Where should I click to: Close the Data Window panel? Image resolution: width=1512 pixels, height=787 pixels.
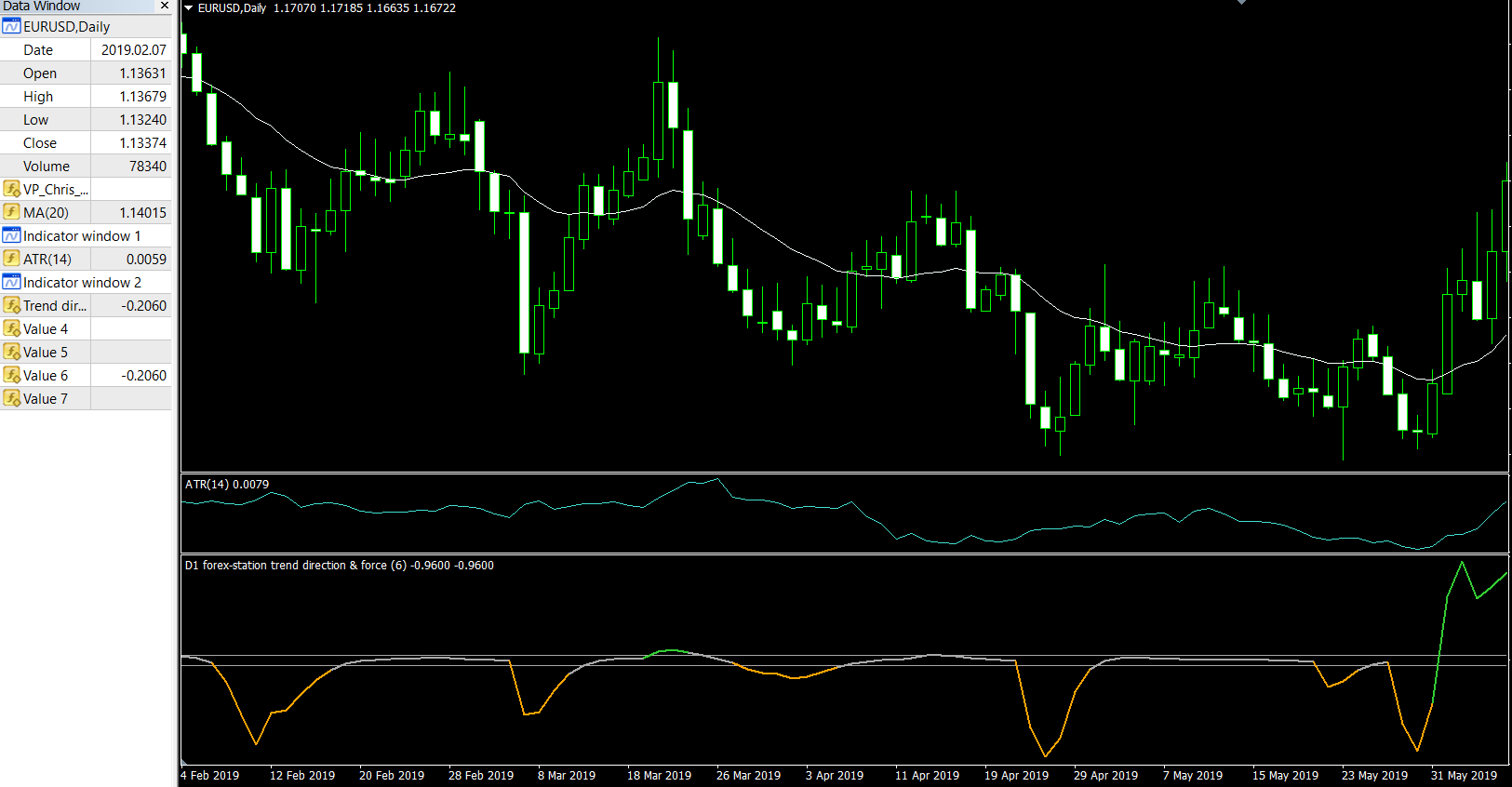pyautogui.click(x=165, y=6)
